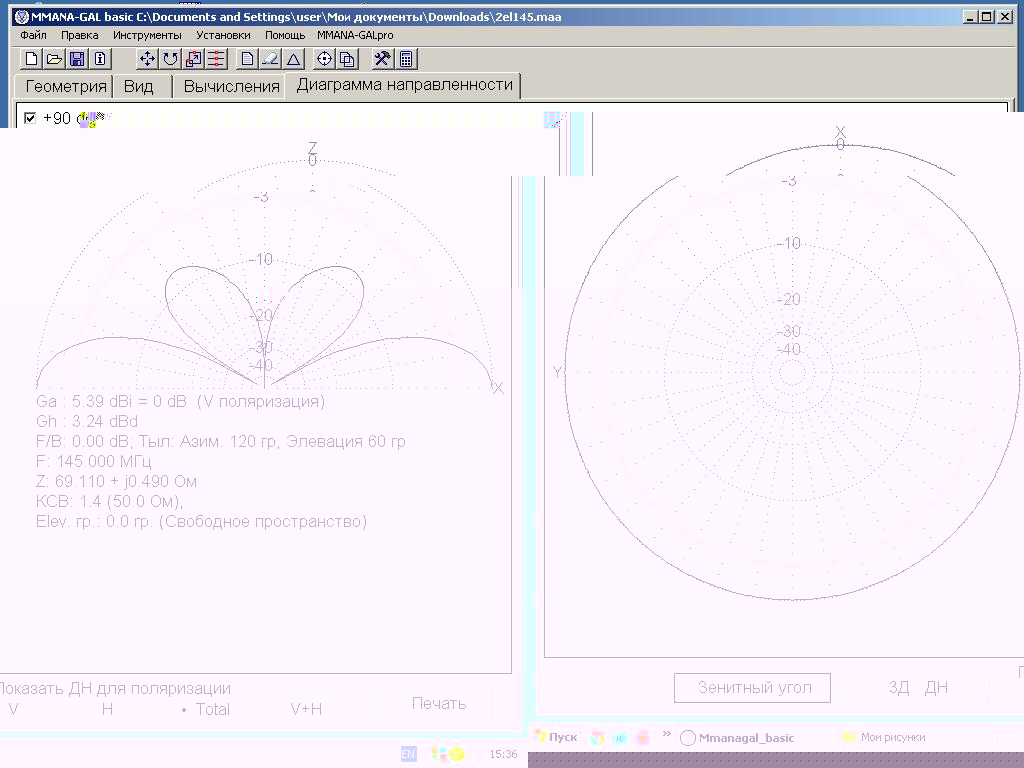Viewport: 1024px width, 768px height.
Task: Click the Печать print button
Action: click(439, 703)
